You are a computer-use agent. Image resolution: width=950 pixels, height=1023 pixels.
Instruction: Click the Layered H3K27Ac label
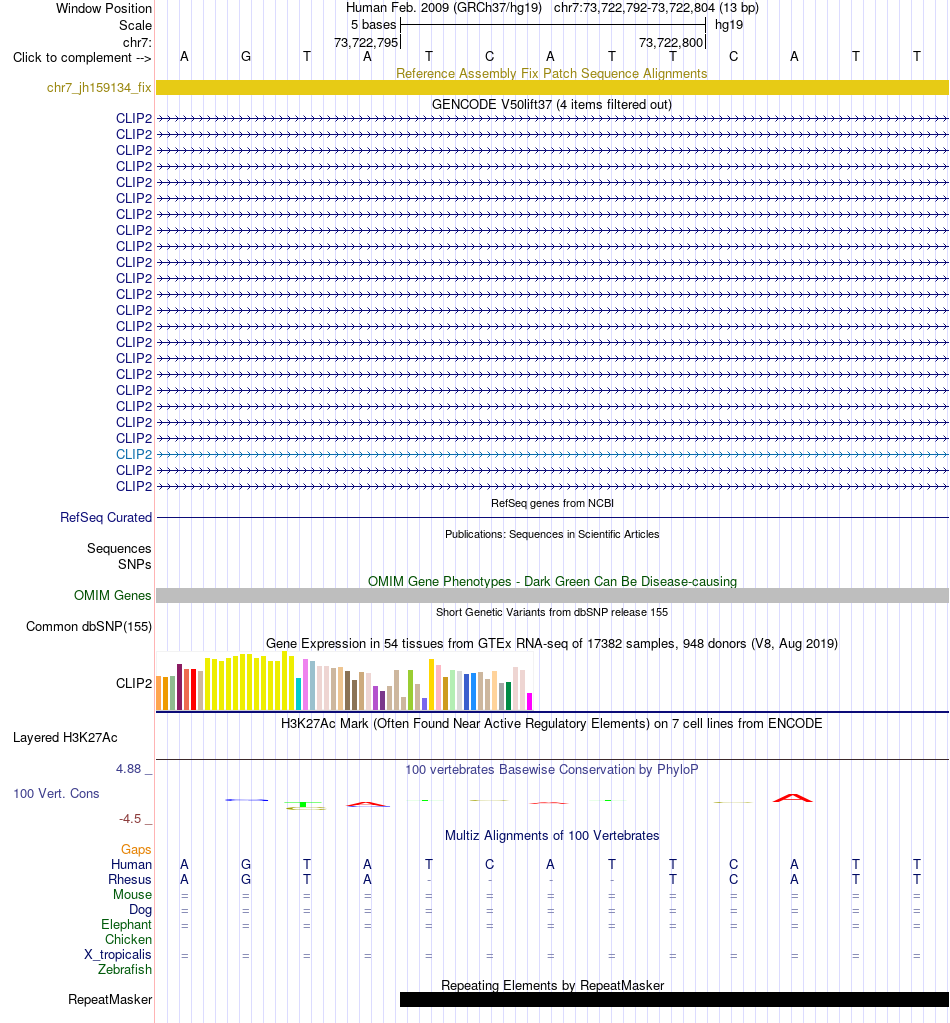[x=65, y=738]
